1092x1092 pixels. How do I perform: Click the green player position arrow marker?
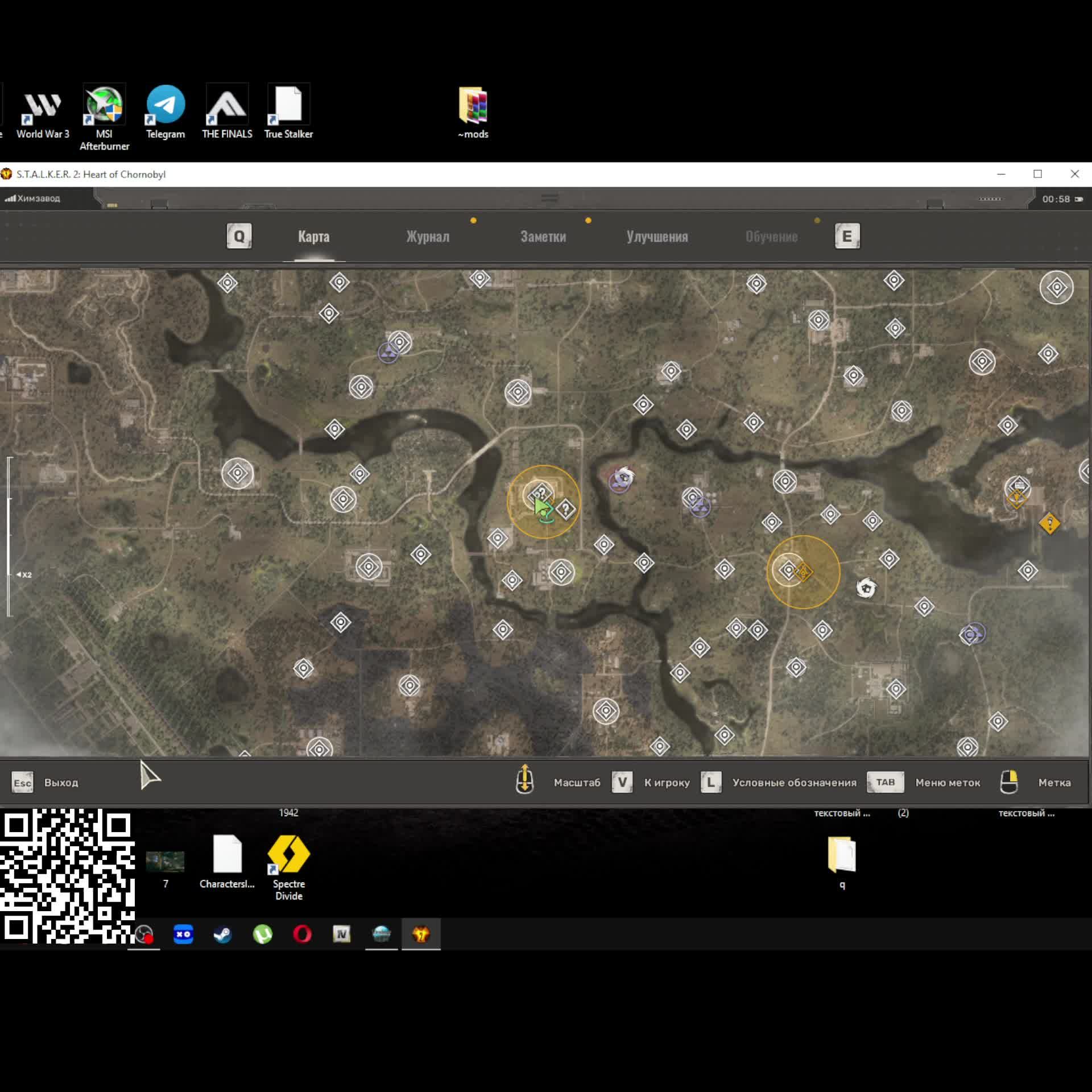(x=541, y=506)
